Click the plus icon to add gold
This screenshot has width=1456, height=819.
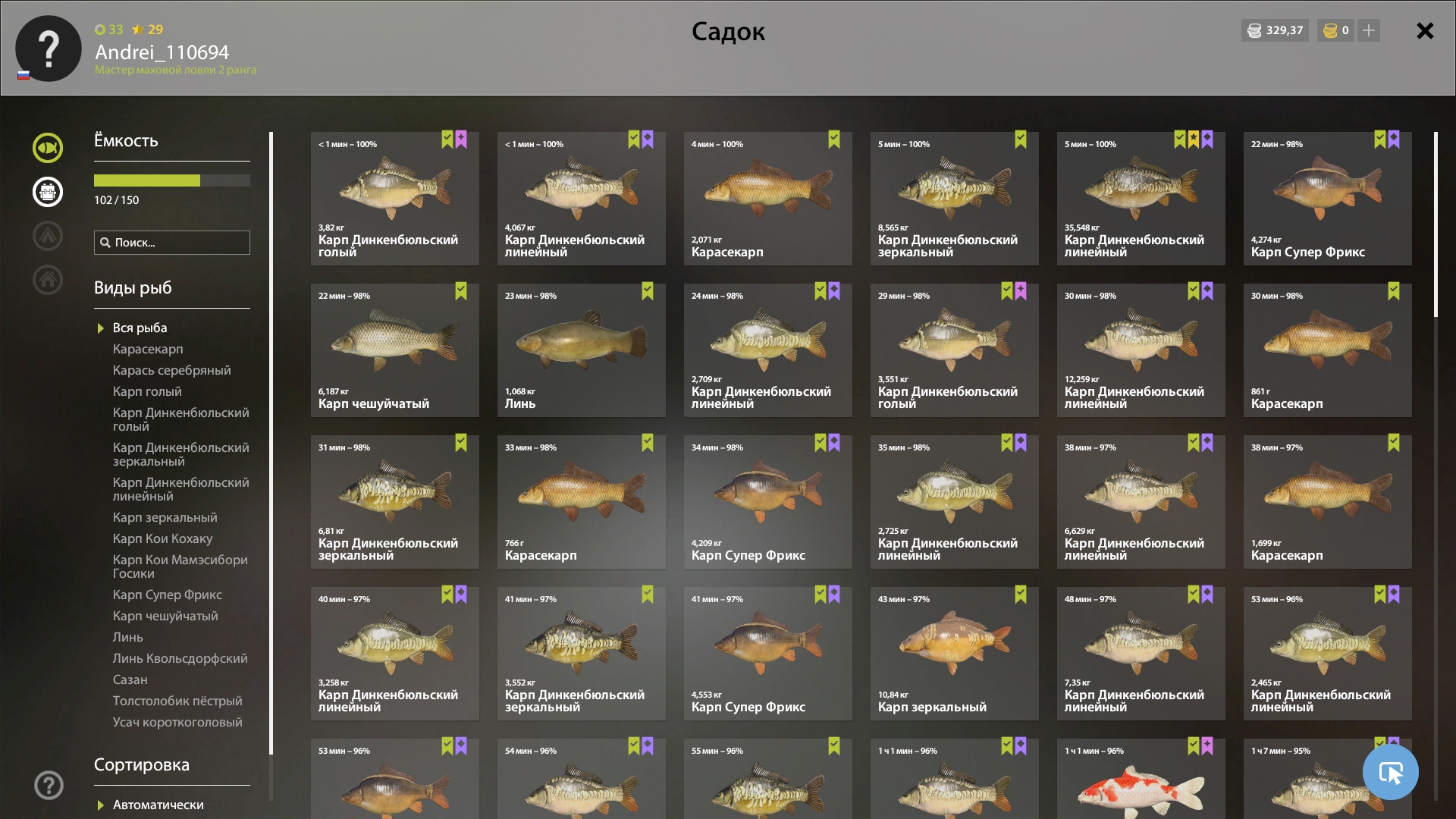pyautogui.click(x=1369, y=30)
